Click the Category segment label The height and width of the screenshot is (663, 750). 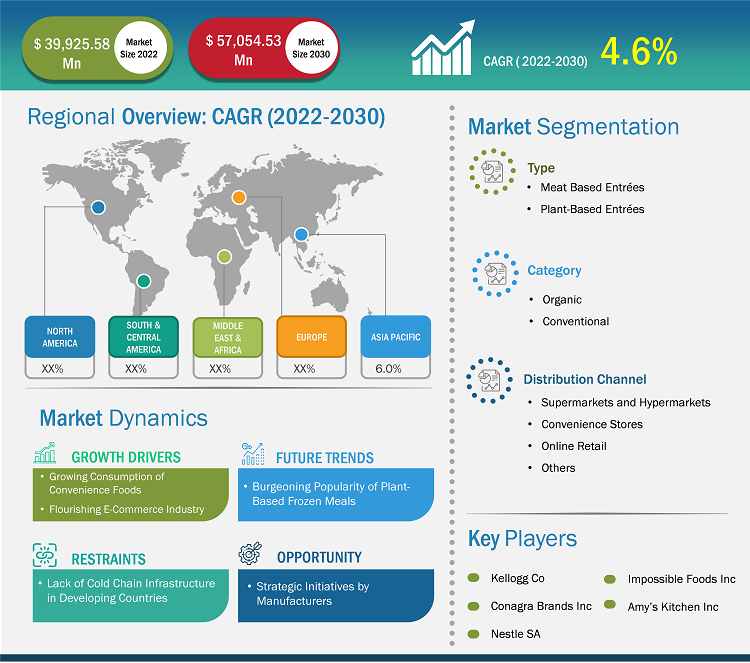coord(554,270)
